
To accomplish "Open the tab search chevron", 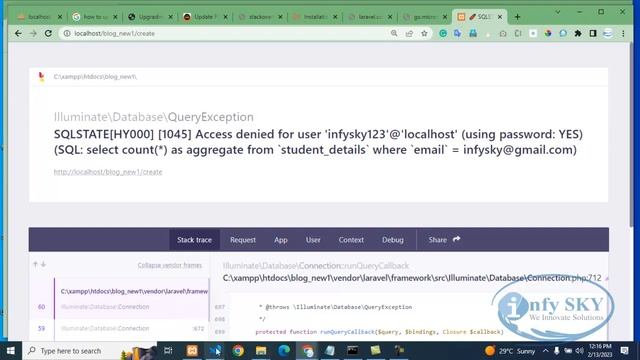I will pos(558,12).
